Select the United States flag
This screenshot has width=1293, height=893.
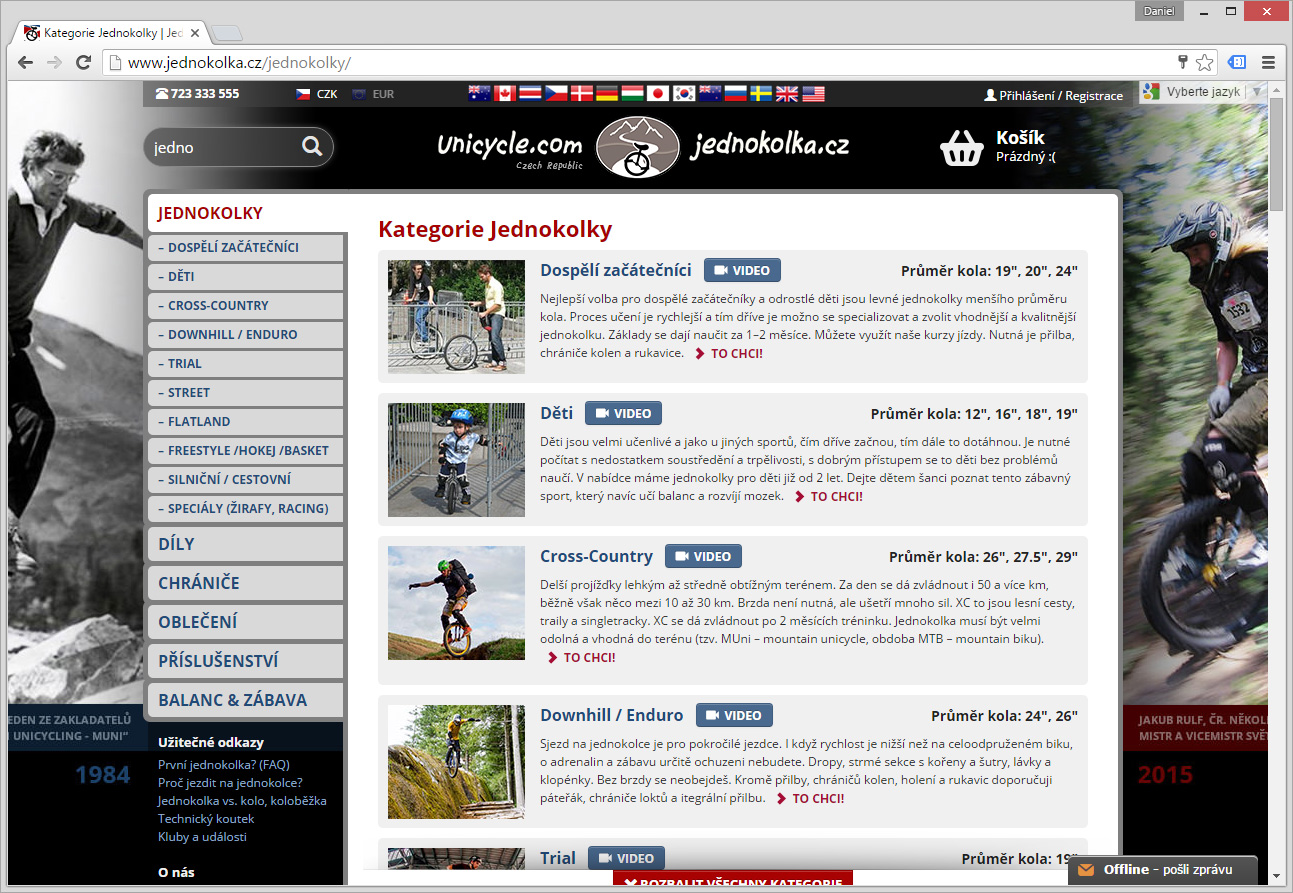pyautogui.click(x=813, y=94)
